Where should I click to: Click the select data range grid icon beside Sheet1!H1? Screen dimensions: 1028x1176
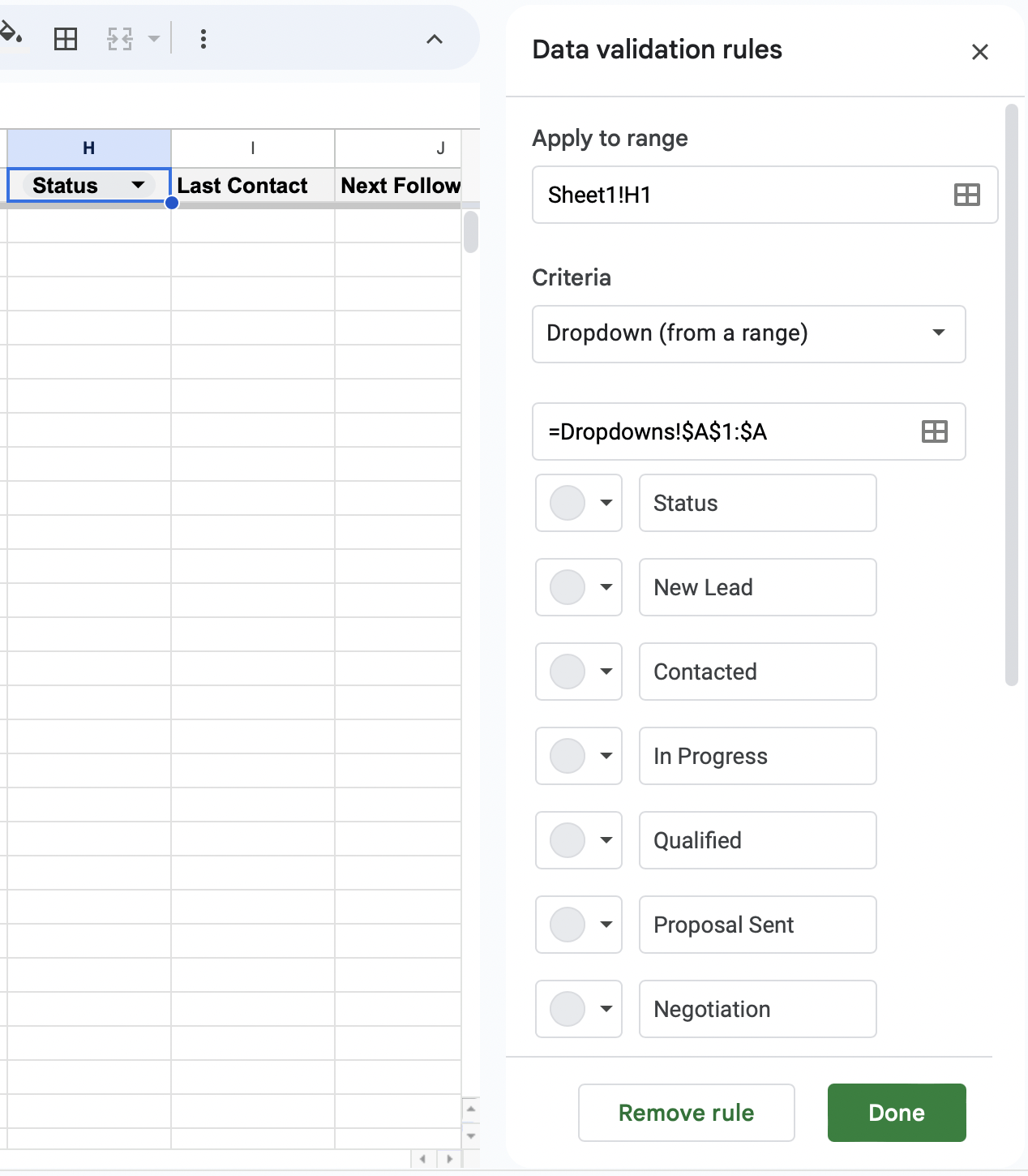(966, 195)
